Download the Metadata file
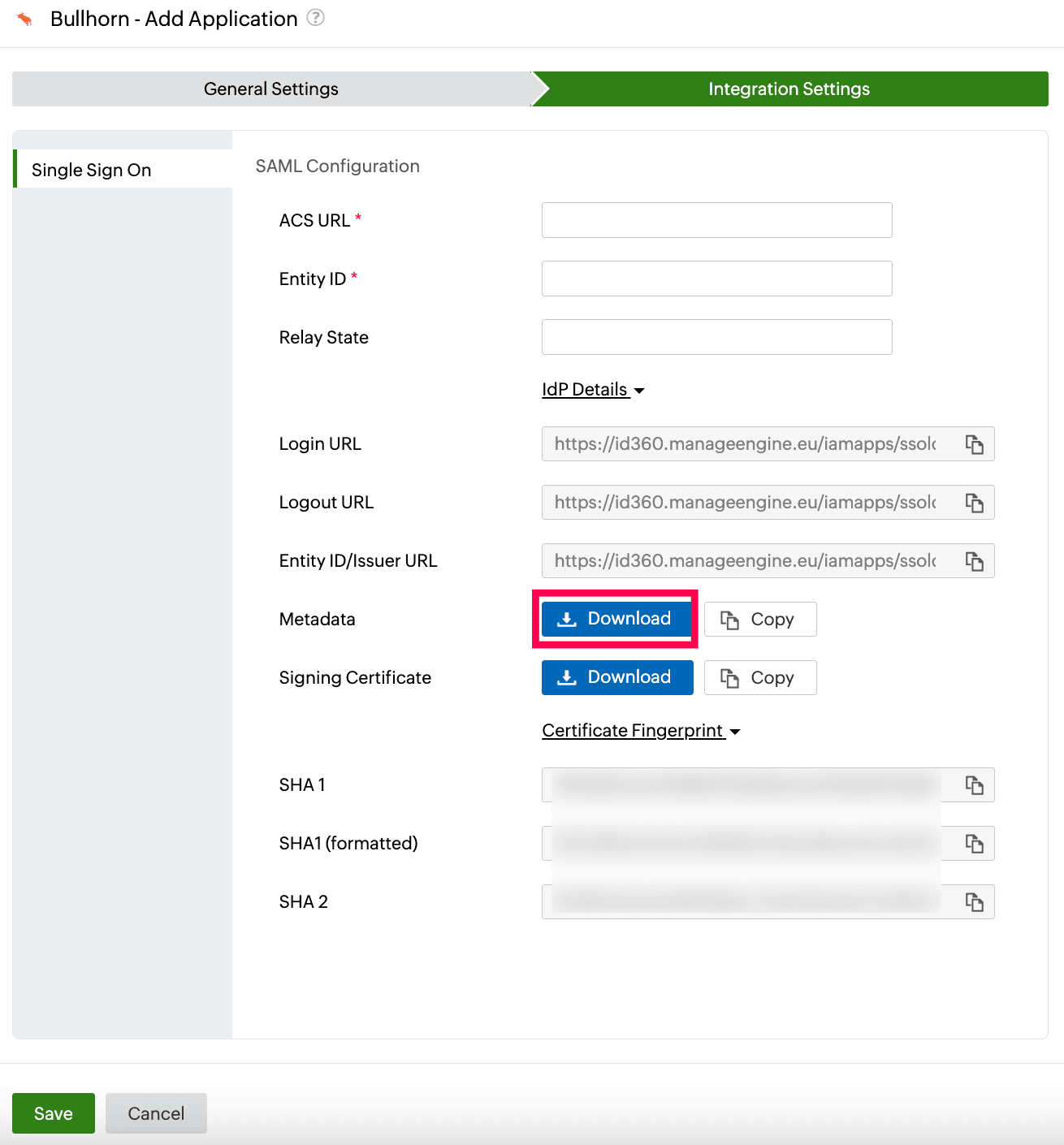This screenshot has height=1145, width=1064. click(x=617, y=619)
